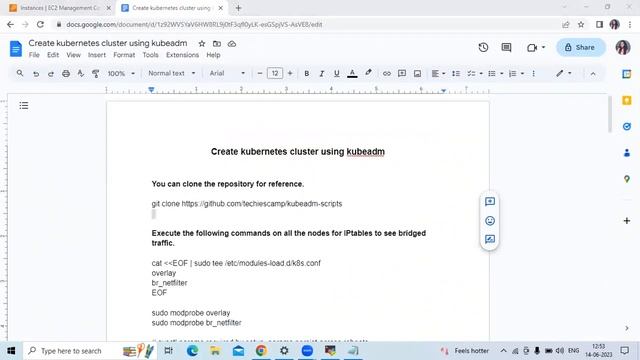This screenshot has width=640, height=360.
Task: Open the Help menu
Action: pos(213,55)
